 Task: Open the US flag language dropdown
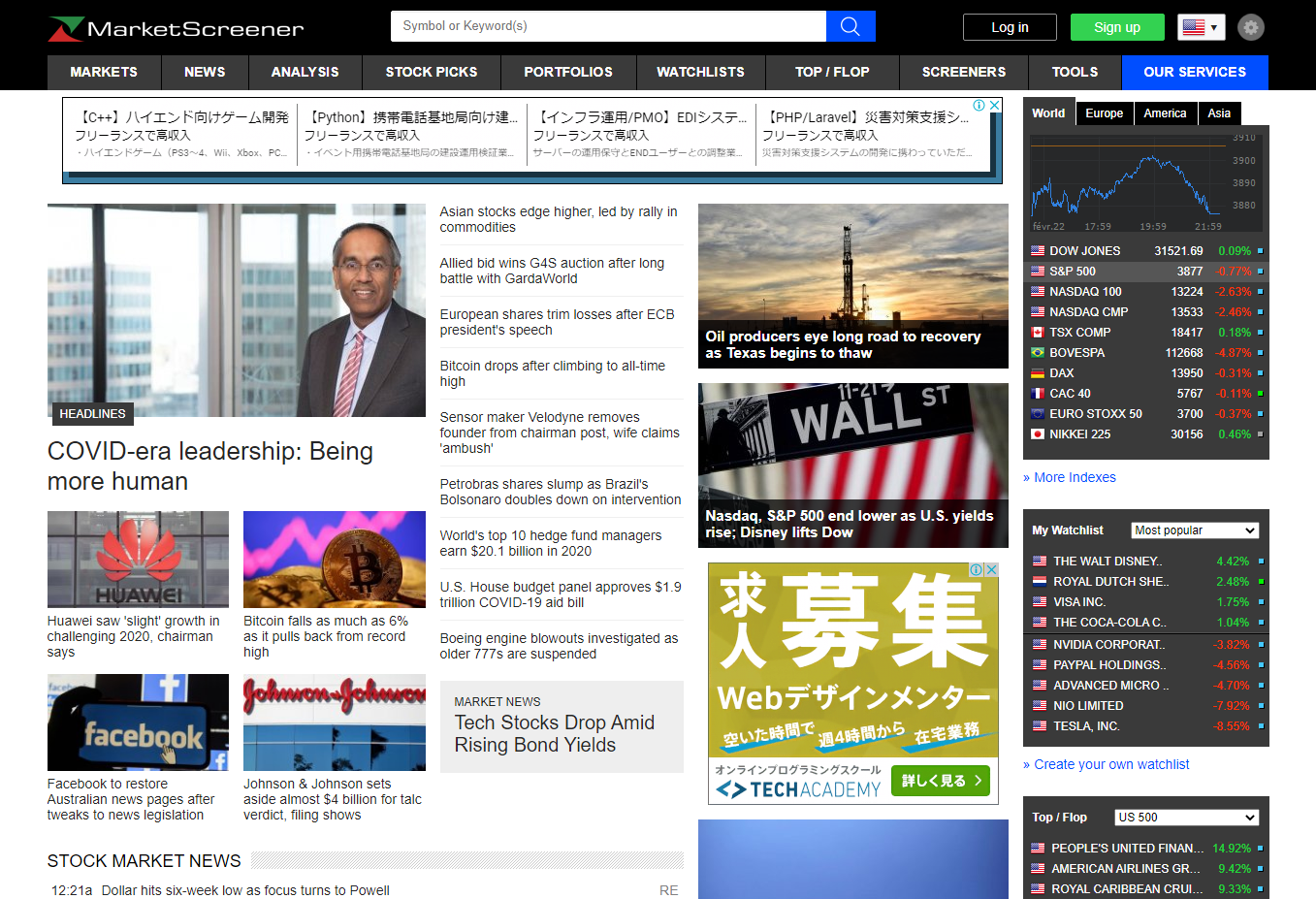click(1201, 27)
